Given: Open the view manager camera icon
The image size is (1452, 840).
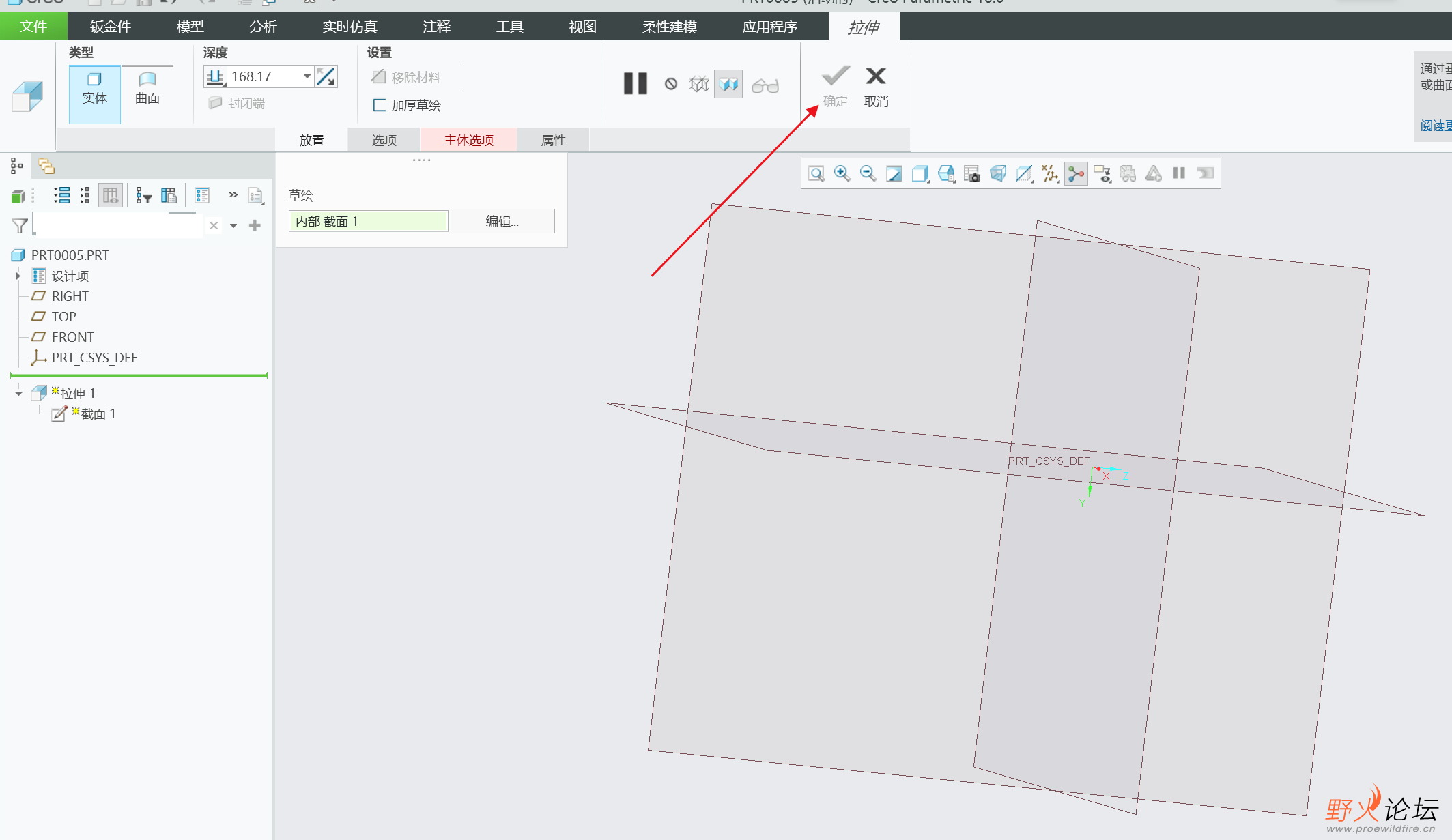Looking at the screenshot, I should [972, 173].
